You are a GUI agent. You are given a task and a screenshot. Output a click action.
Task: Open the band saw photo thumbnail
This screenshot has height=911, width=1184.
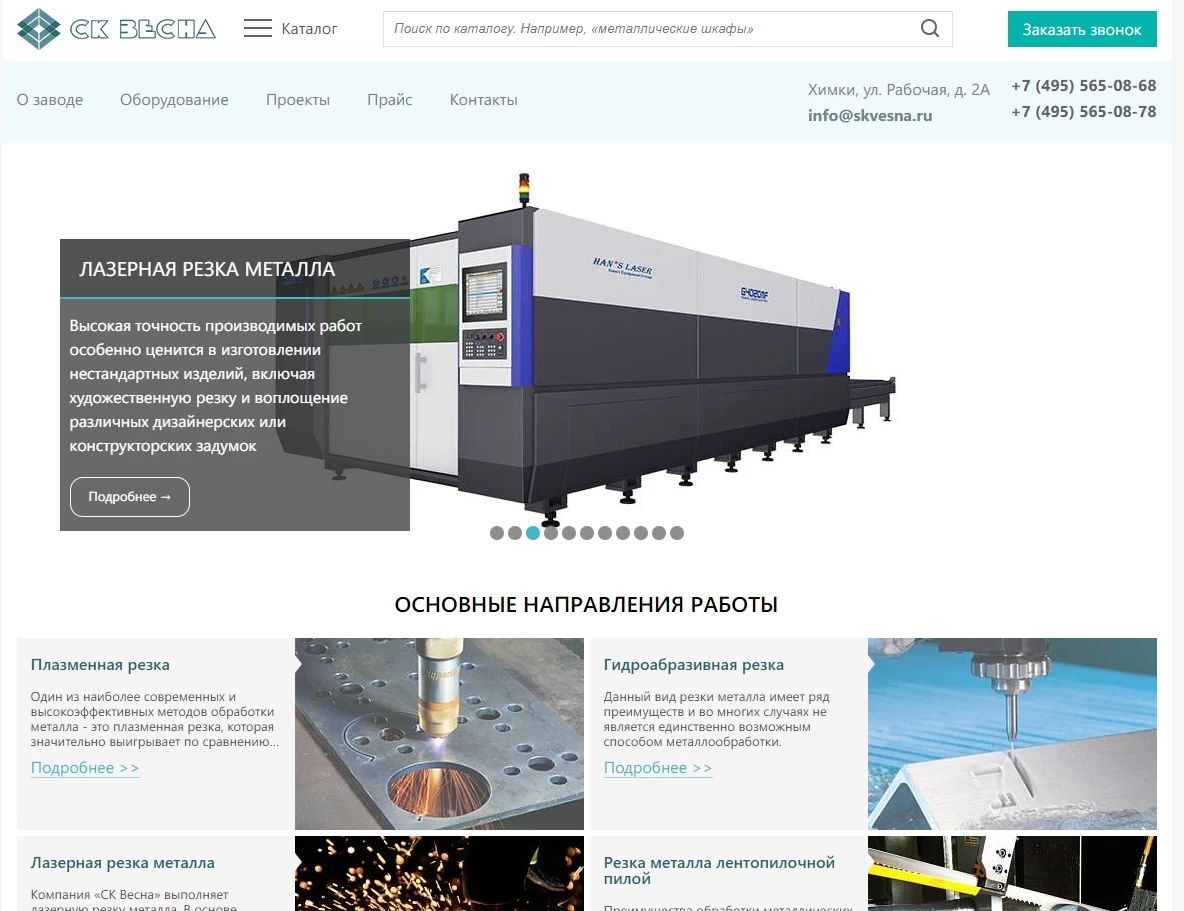pyautogui.click(x=1012, y=873)
